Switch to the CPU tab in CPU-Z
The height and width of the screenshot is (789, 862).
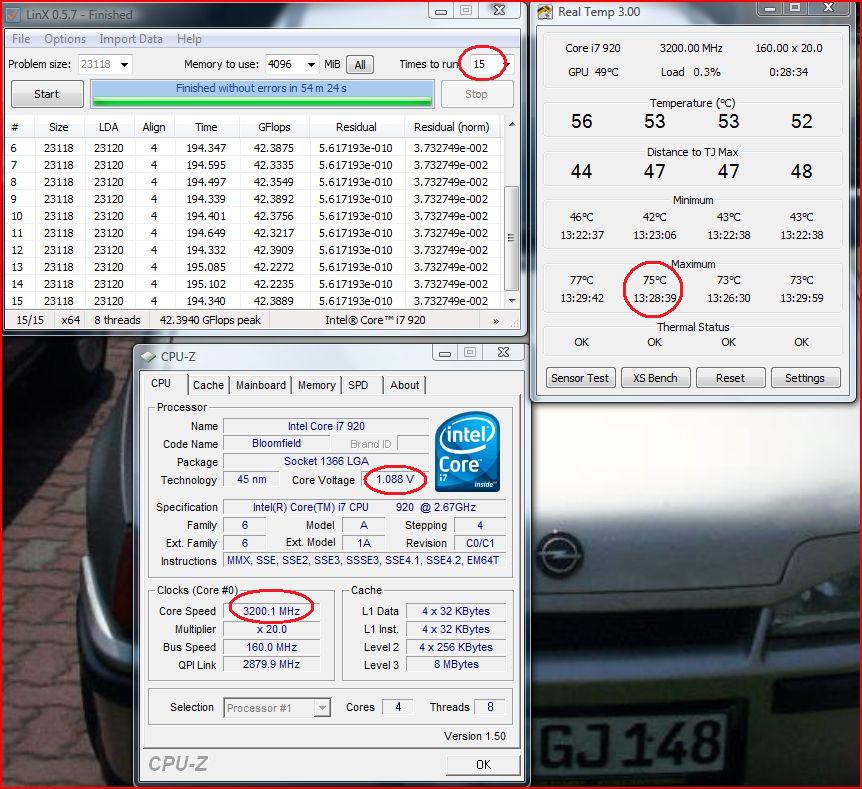[161, 383]
